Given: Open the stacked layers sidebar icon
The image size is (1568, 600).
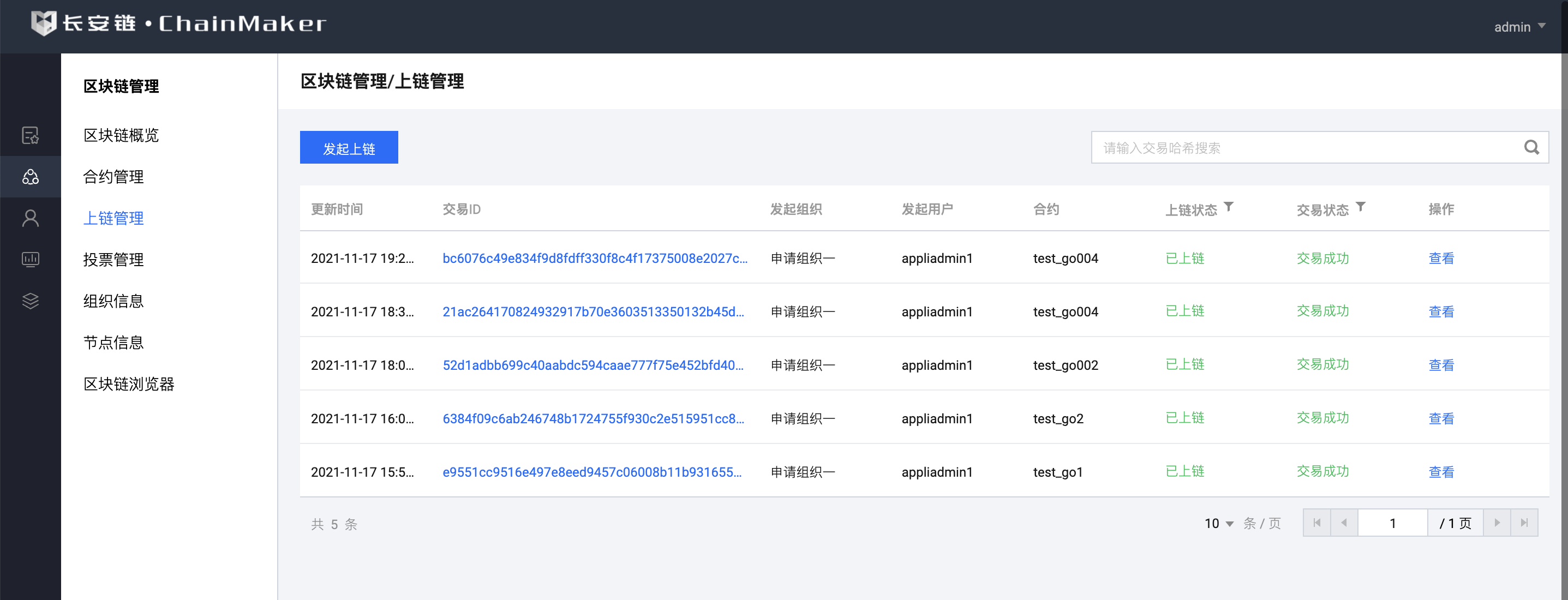Looking at the screenshot, I should tap(31, 301).
